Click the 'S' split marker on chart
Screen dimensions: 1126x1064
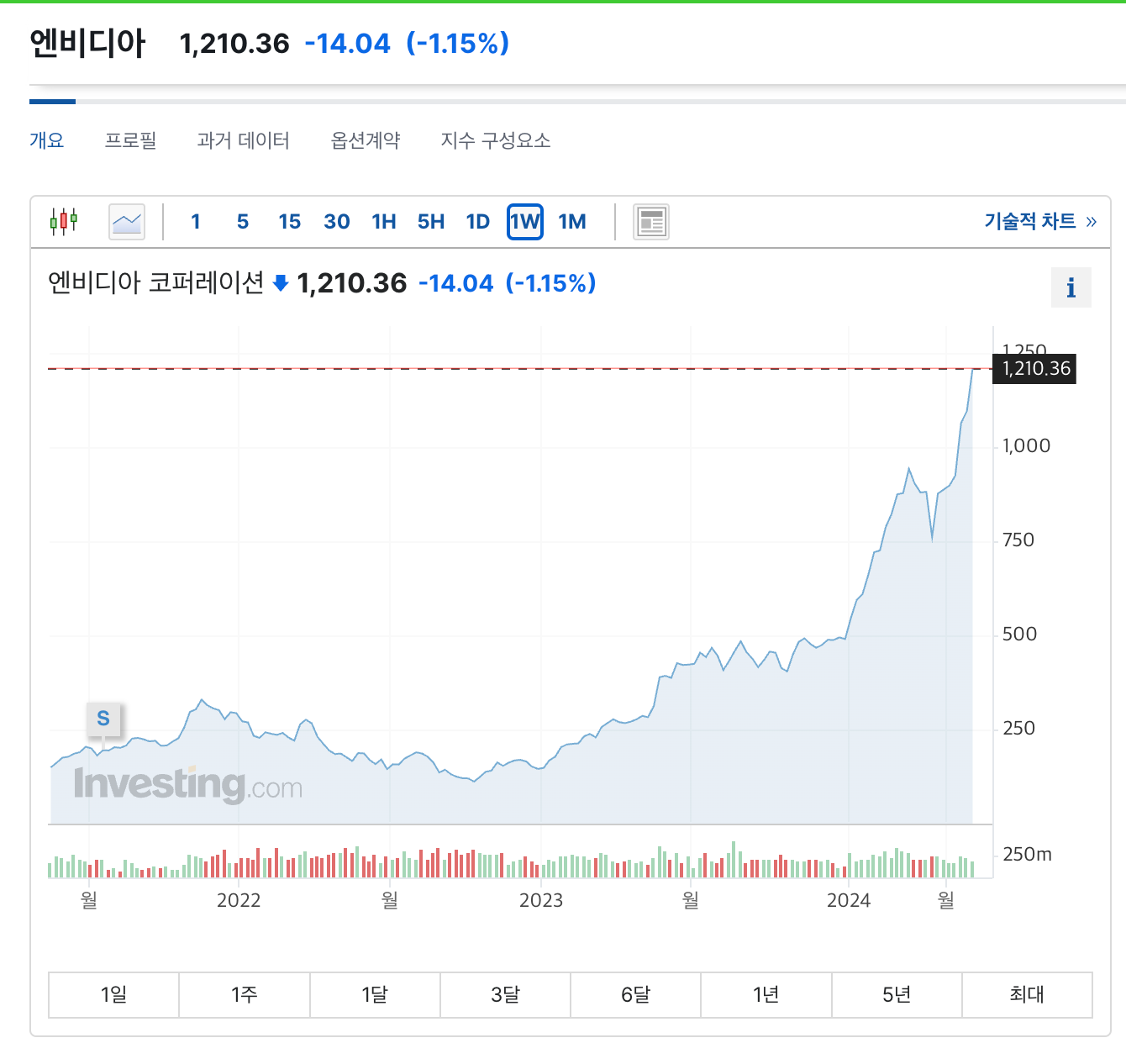pyautogui.click(x=103, y=719)
